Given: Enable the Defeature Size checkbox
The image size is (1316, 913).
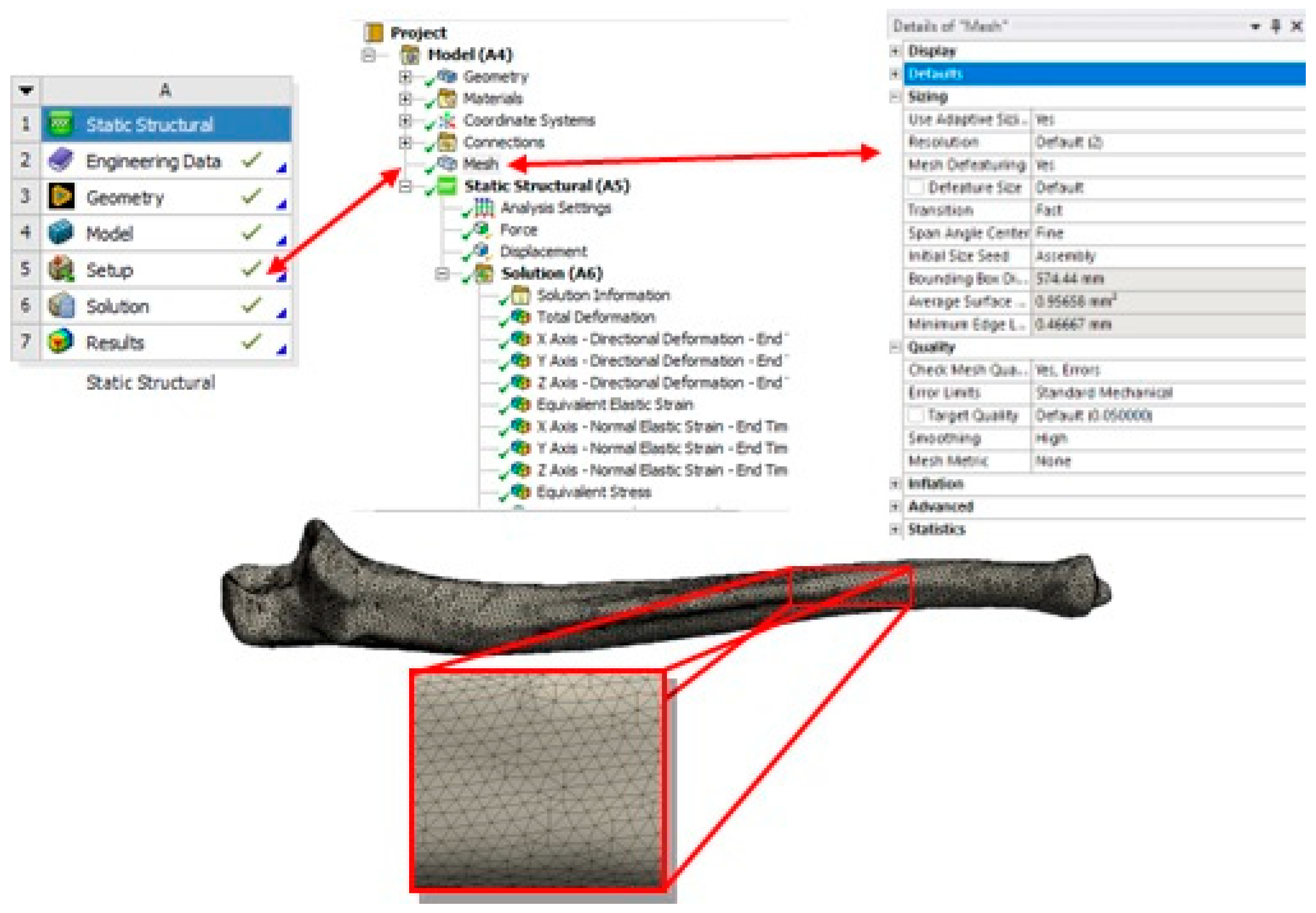Looking at the screenshot, I should pos(915,188).
